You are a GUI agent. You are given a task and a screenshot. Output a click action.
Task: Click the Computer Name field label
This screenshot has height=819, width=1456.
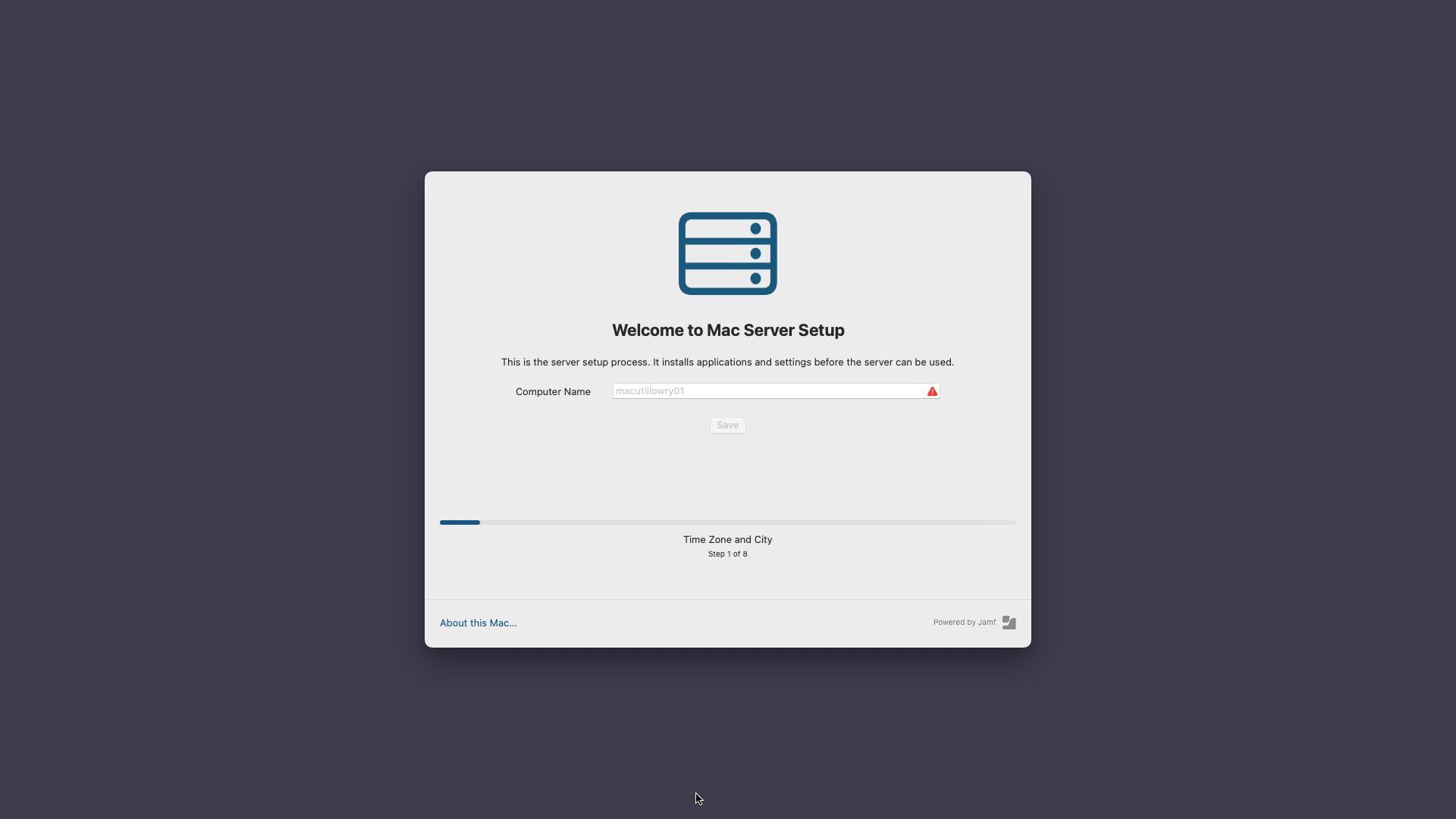[x=553, y=391]
